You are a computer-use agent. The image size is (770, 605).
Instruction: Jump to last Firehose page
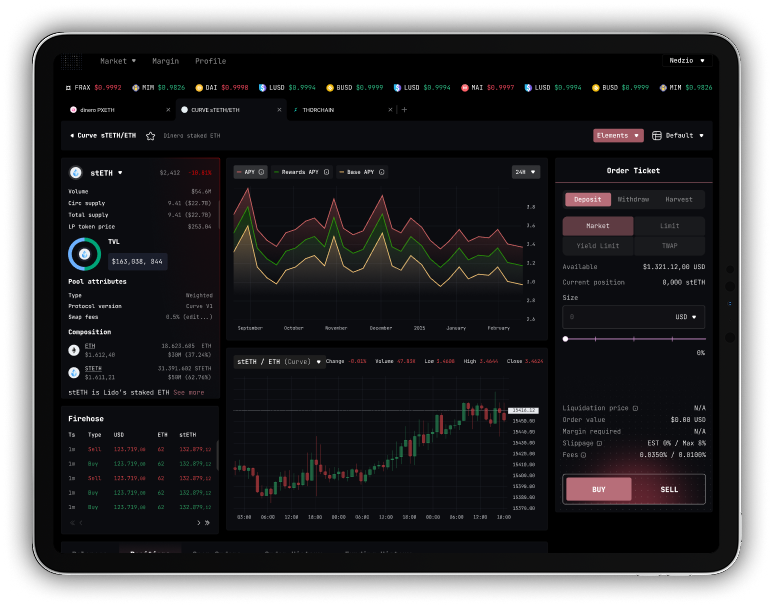coord(207,523)
